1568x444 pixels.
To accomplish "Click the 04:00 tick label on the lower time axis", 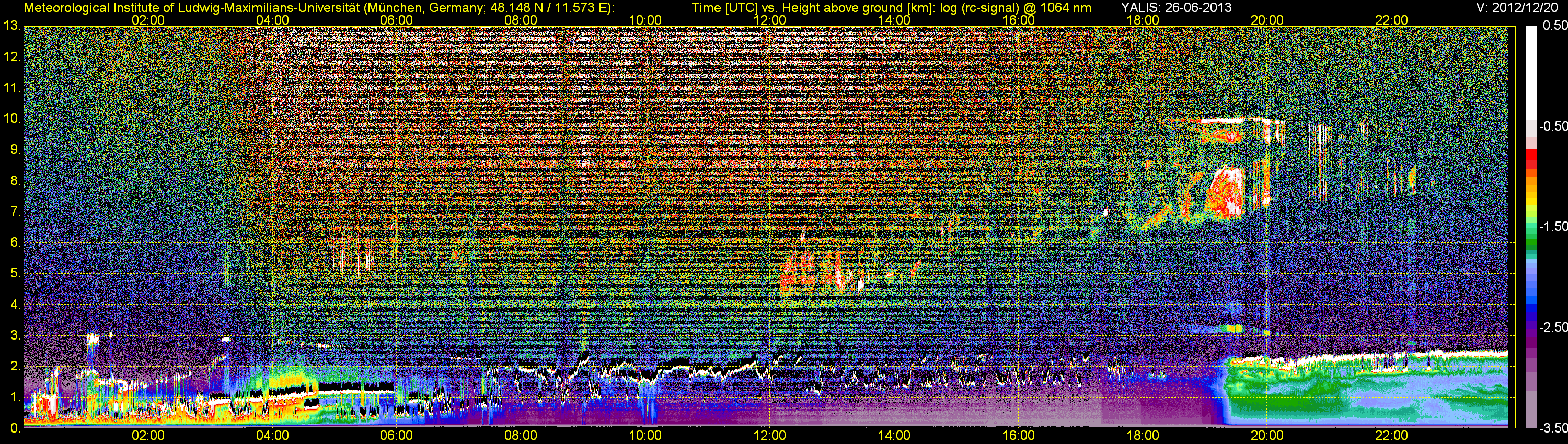I will [x=272, y=436].
